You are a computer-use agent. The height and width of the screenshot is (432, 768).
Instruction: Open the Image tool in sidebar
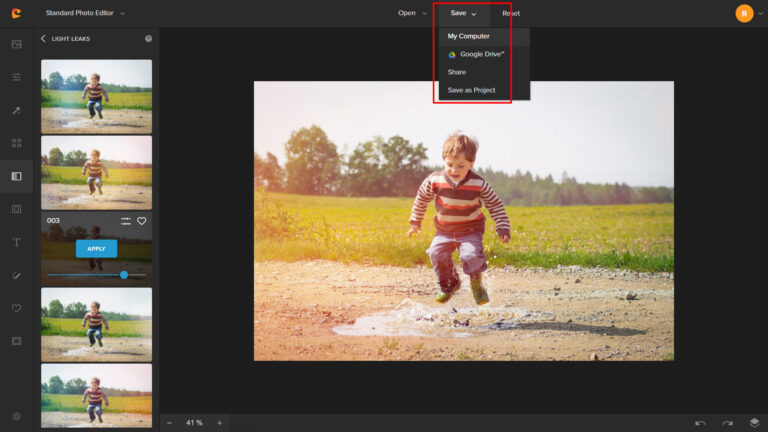tap(16, 44)
